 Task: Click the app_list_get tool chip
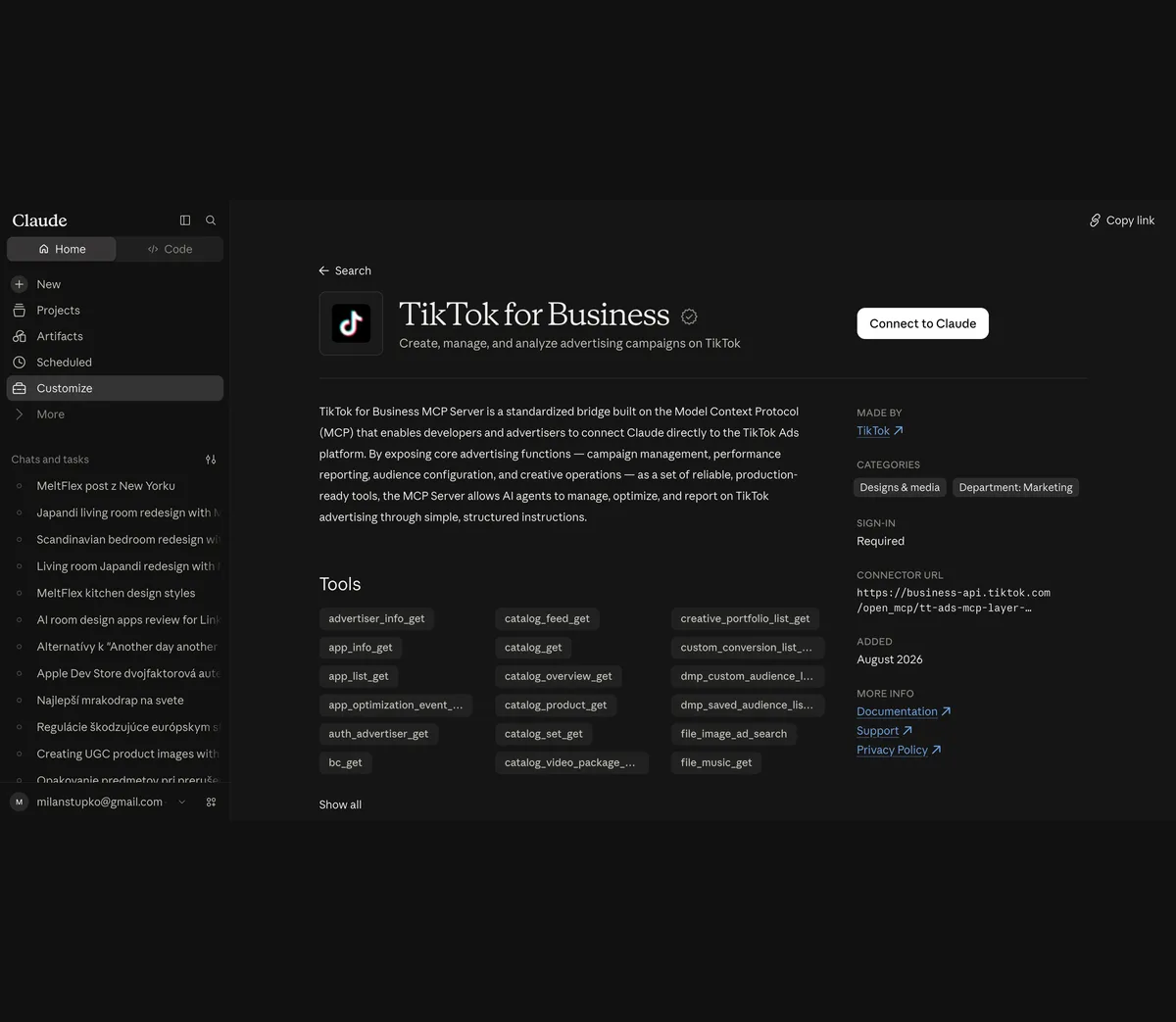359,676
